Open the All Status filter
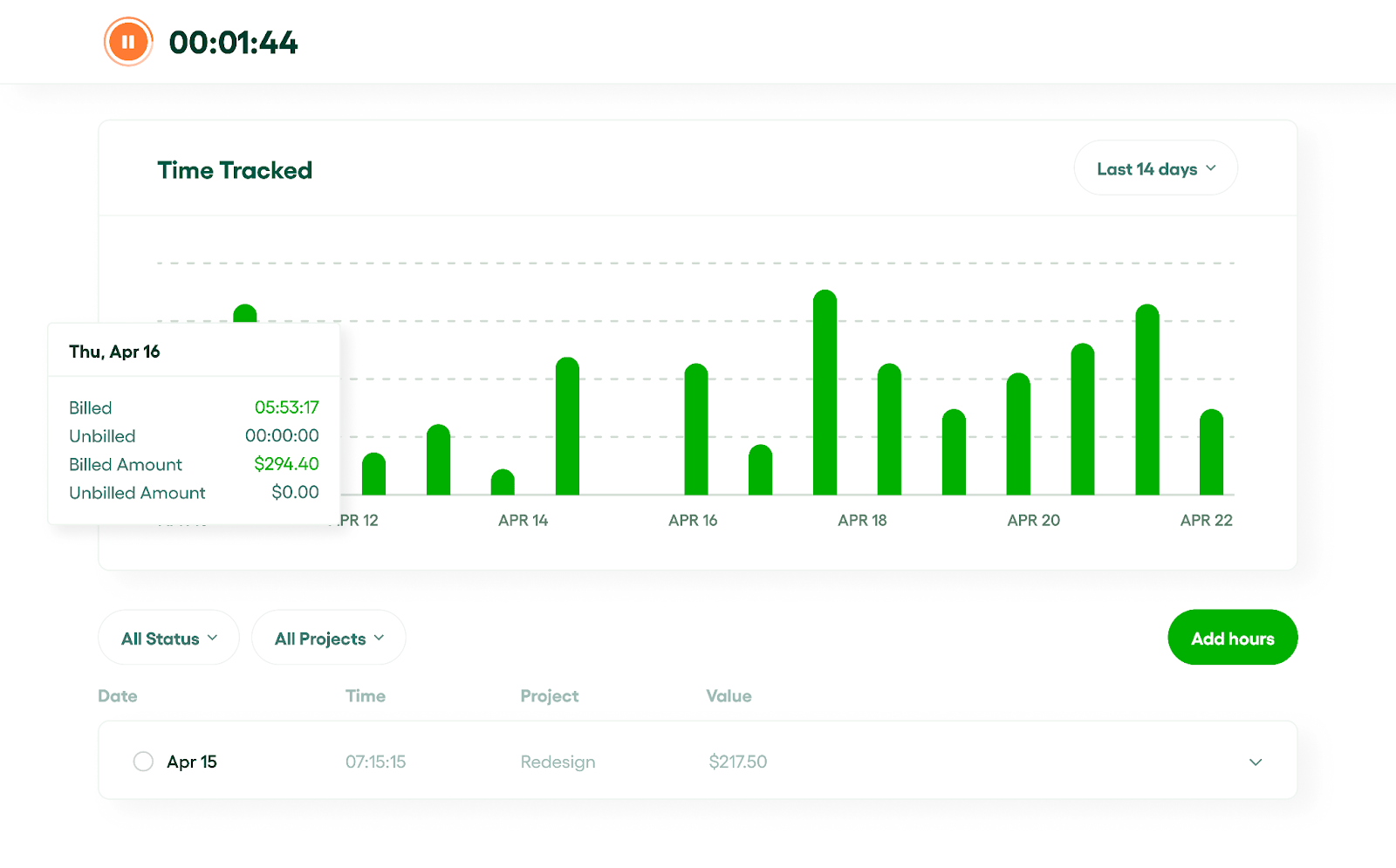Image resolution: width=1396 pixels, height=868 pixels. pyautogui.click(x=168, y=638)
